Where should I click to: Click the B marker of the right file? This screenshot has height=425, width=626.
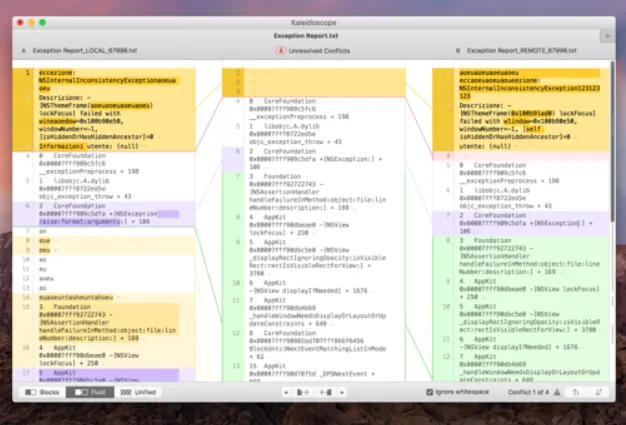pyautogui.click(x=458, y=51)
